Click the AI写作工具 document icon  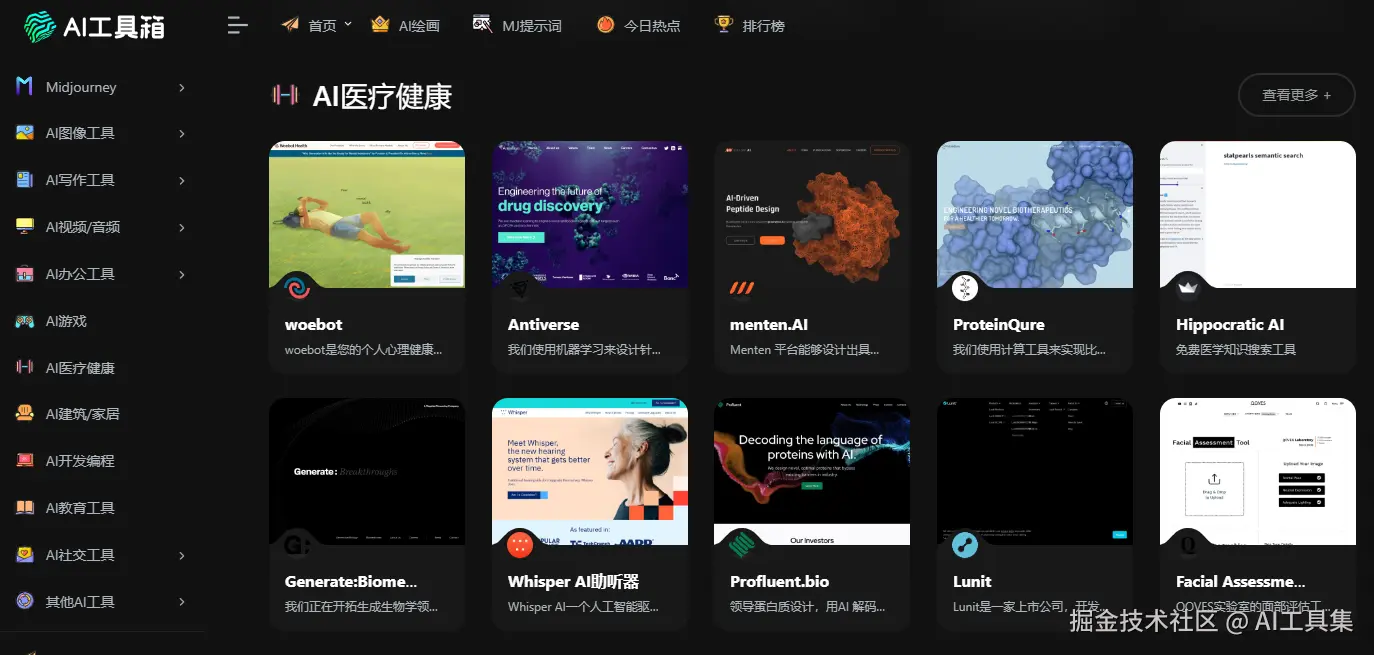coord(25,180)
